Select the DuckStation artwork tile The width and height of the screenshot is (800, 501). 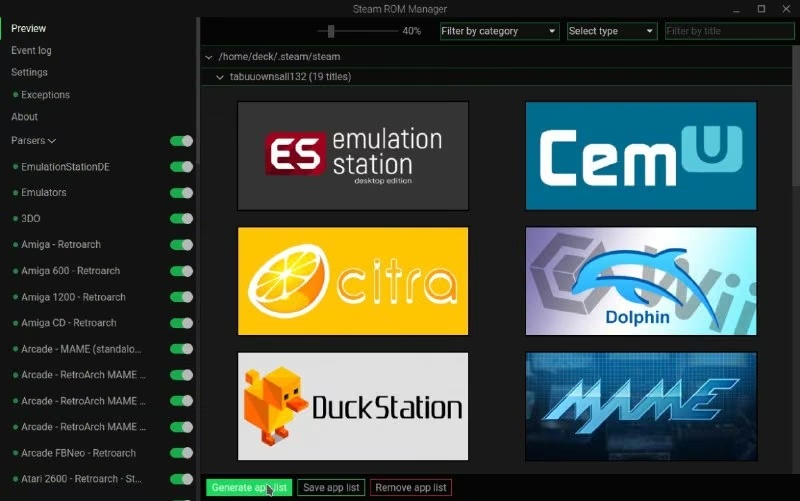pos(353,406)
